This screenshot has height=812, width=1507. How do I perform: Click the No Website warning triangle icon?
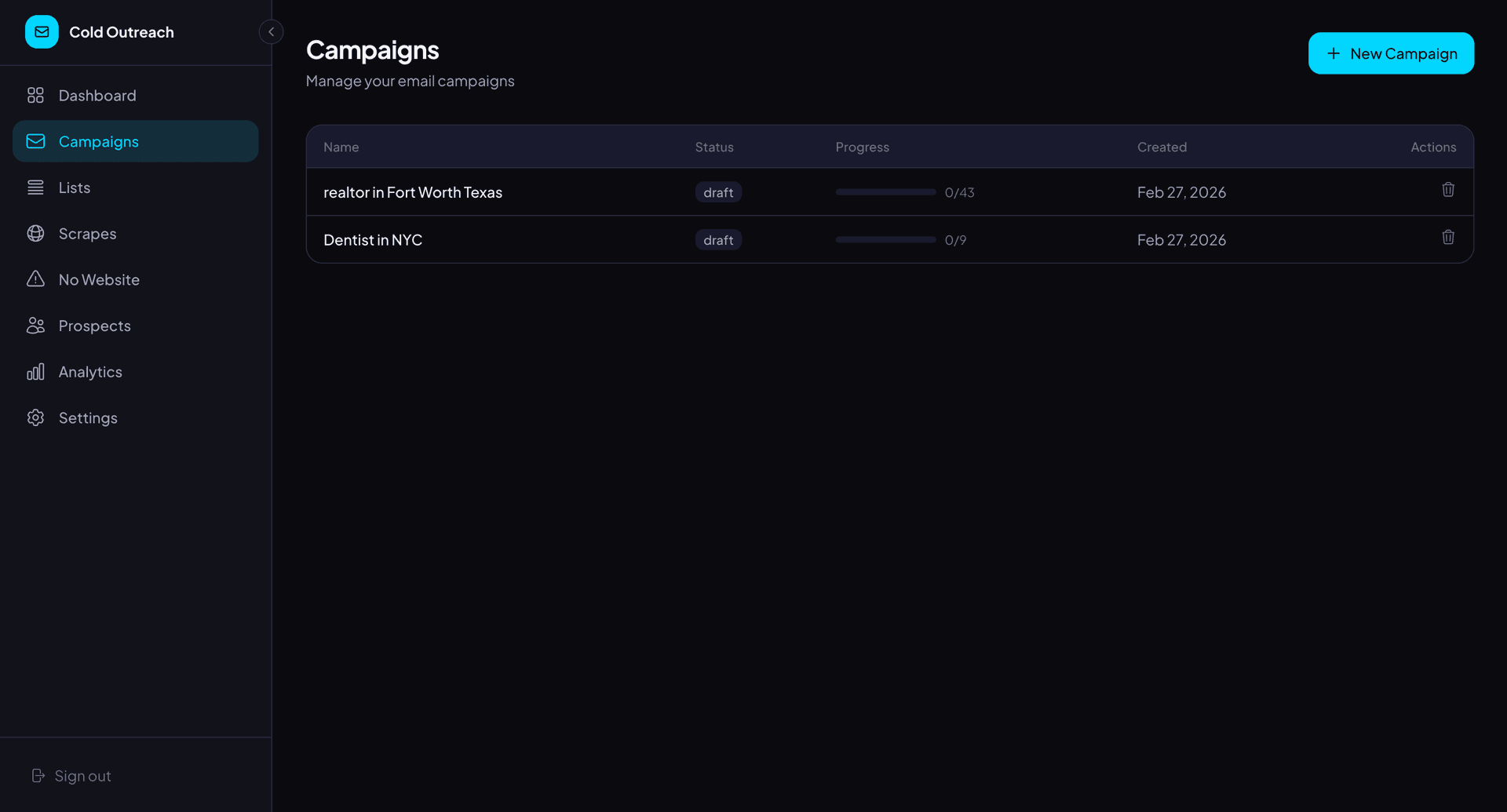point(35,279)
